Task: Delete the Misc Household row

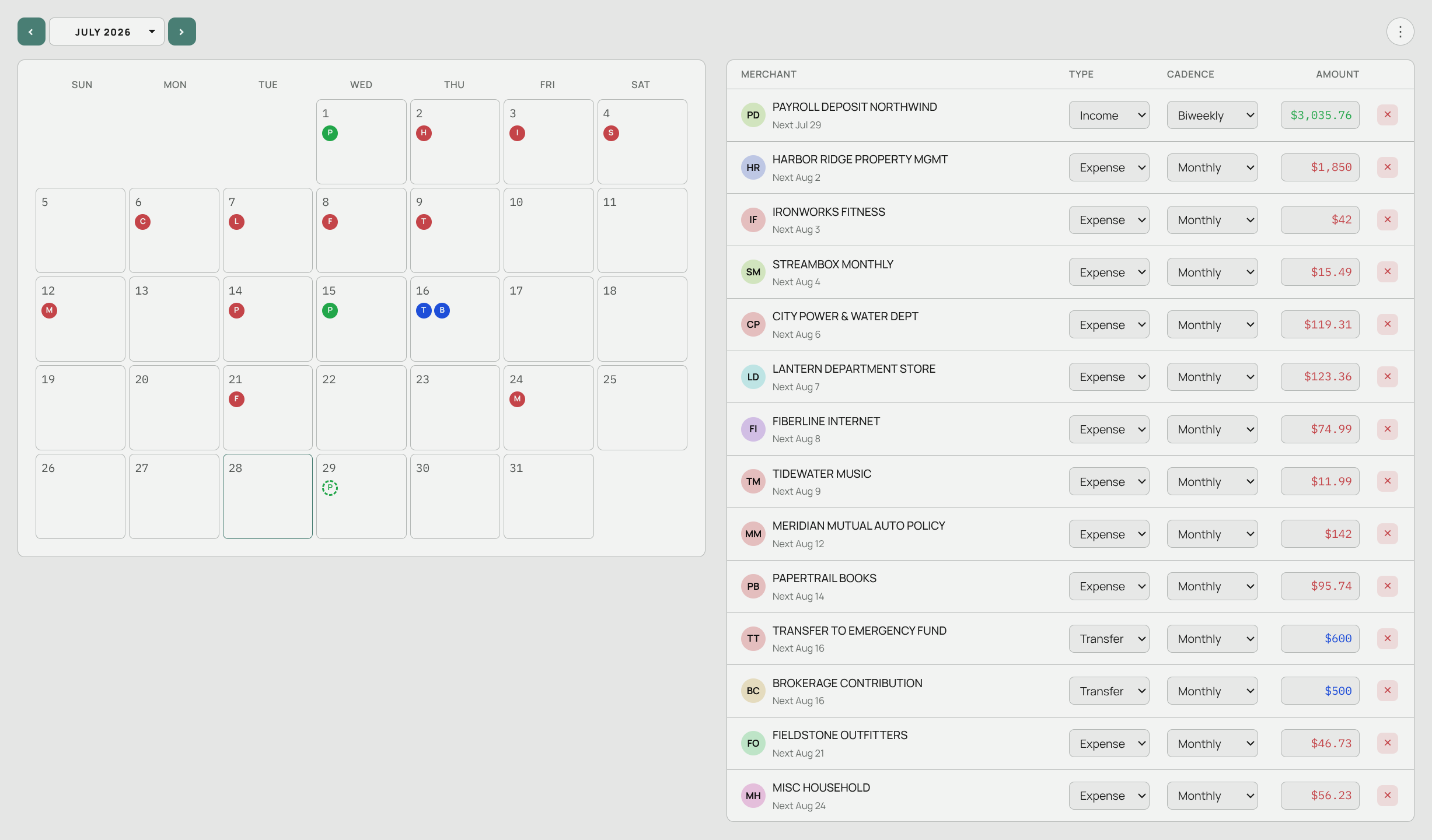Action: (x=1388, y=796)
